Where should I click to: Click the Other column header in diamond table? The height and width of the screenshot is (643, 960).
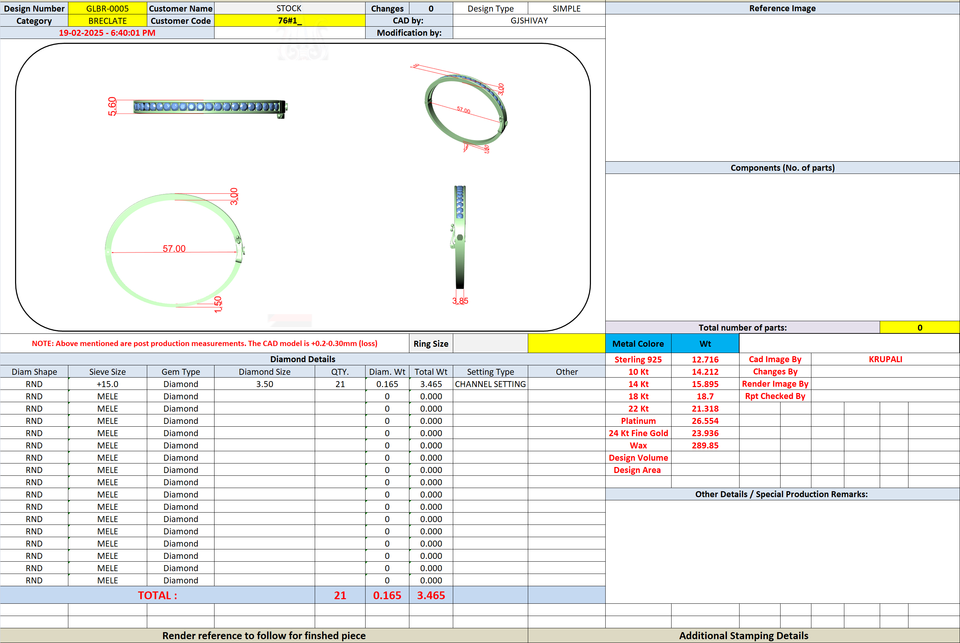(x=566, y=372)
